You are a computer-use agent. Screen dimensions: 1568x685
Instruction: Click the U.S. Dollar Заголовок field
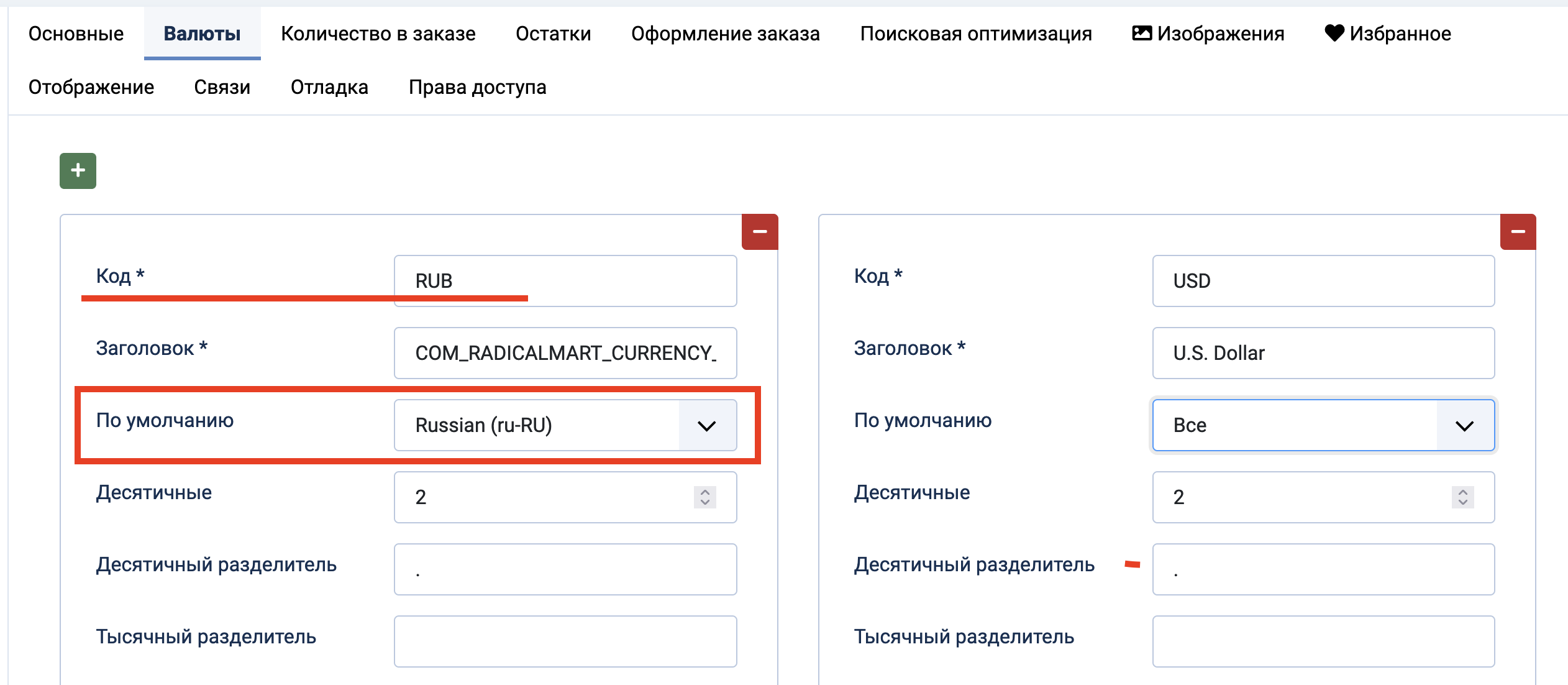[1323, 352]
